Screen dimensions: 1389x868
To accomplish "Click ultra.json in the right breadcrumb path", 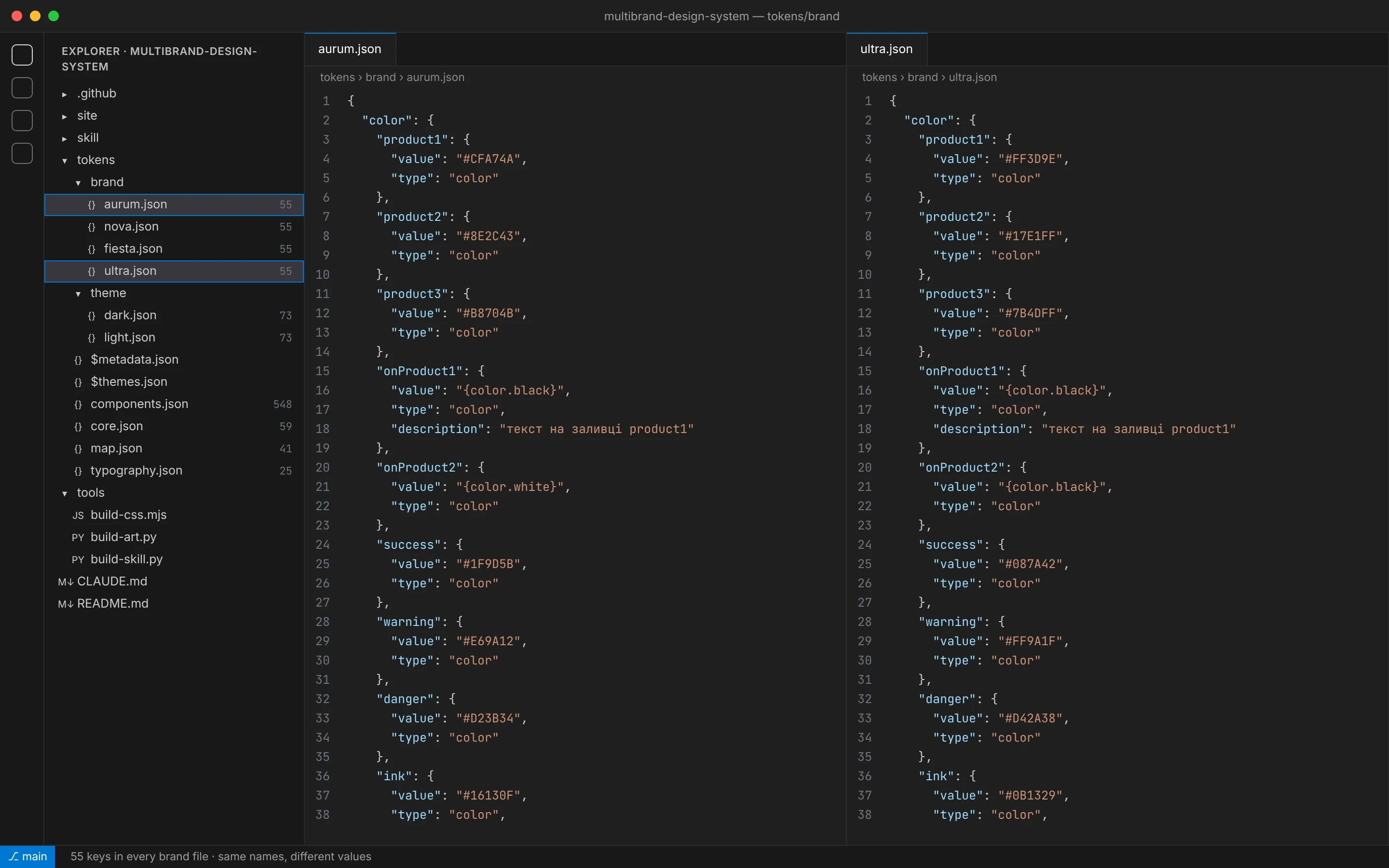I will click(x=972, y=78).
